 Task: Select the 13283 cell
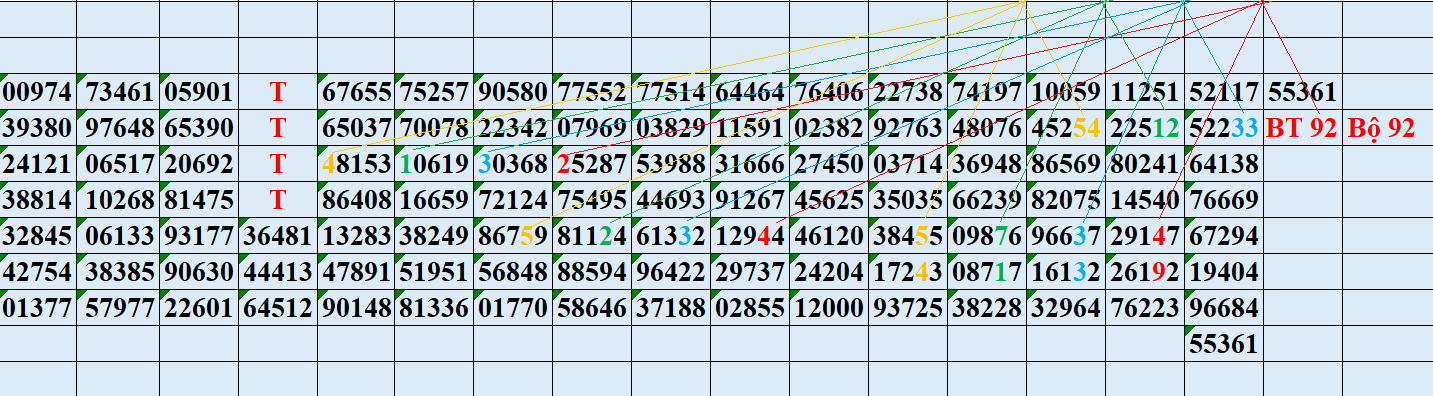(356, 236)
